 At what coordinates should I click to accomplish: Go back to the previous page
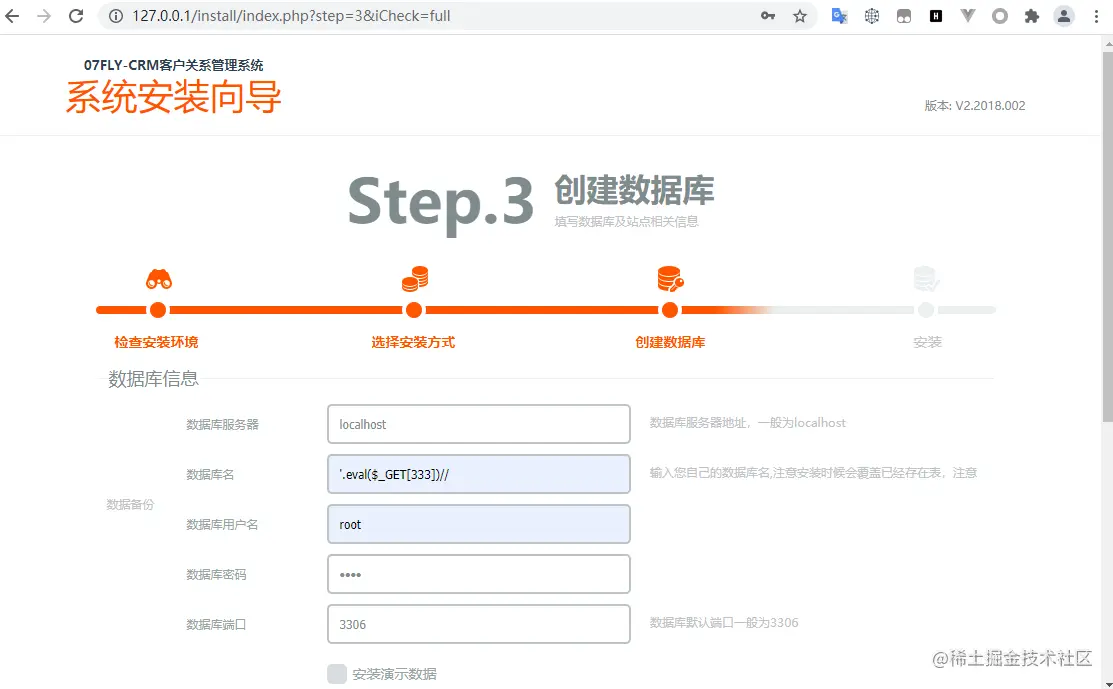pyautogui.click(x=12, y=16)
